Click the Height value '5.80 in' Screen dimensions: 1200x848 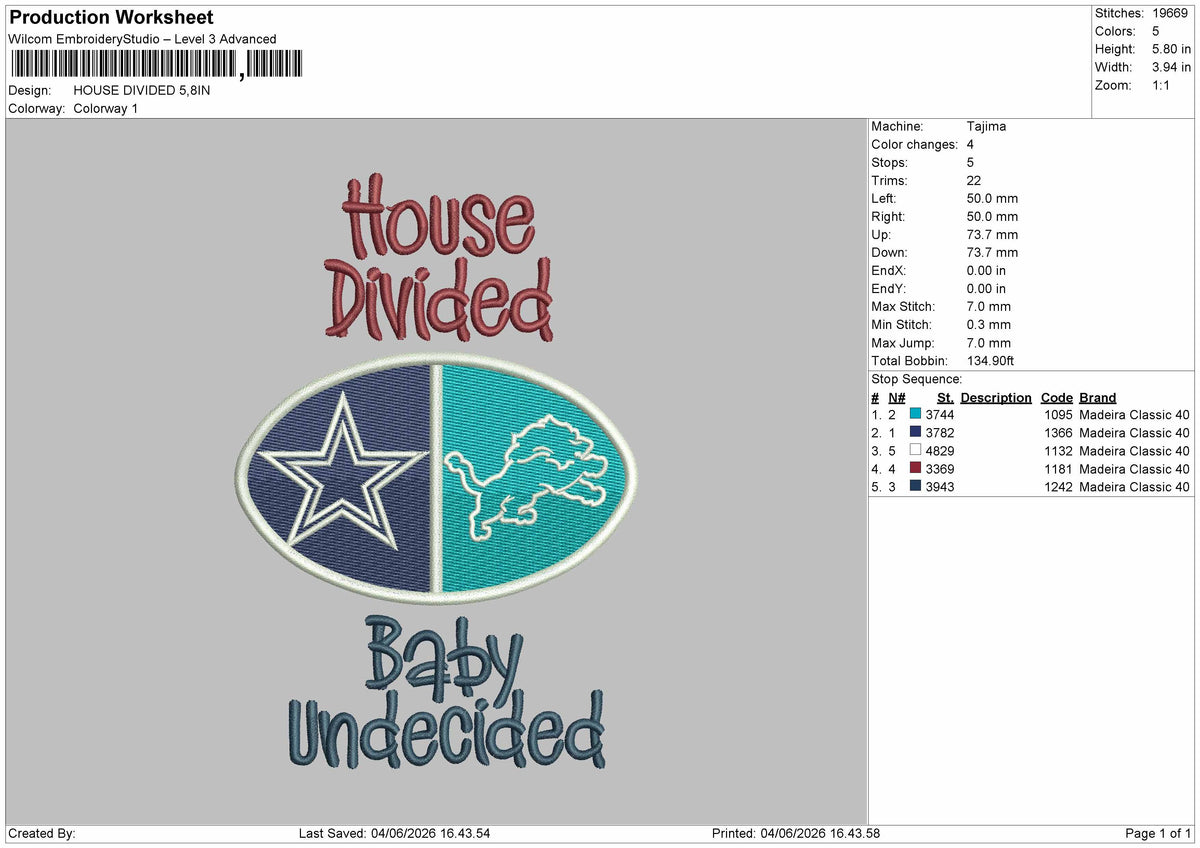pyautogui.click(x=1171, y=49)
